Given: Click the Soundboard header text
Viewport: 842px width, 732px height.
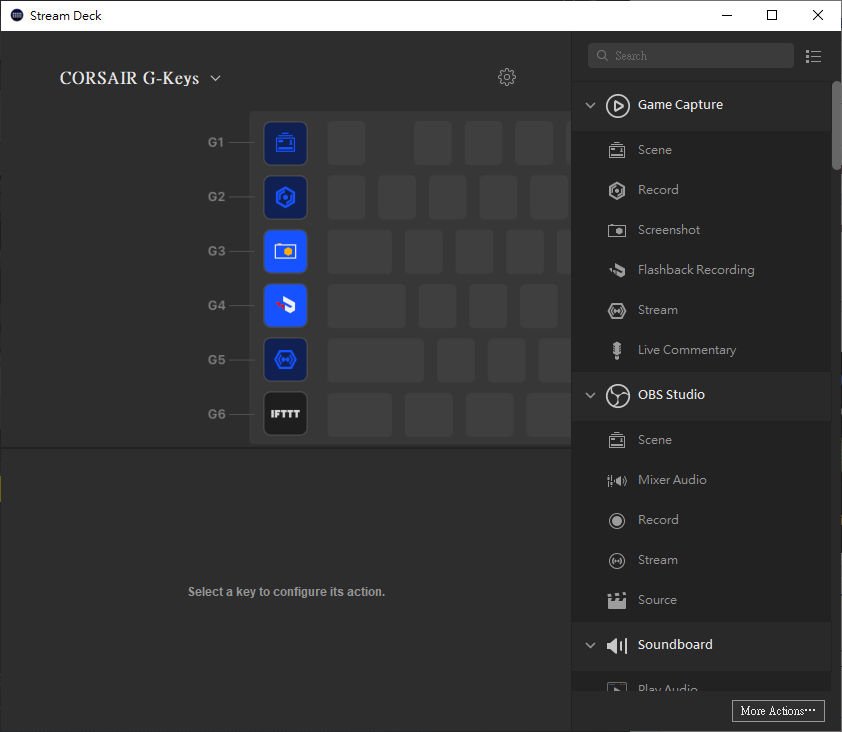Looking at the screenshot, I should click(675, 644).
